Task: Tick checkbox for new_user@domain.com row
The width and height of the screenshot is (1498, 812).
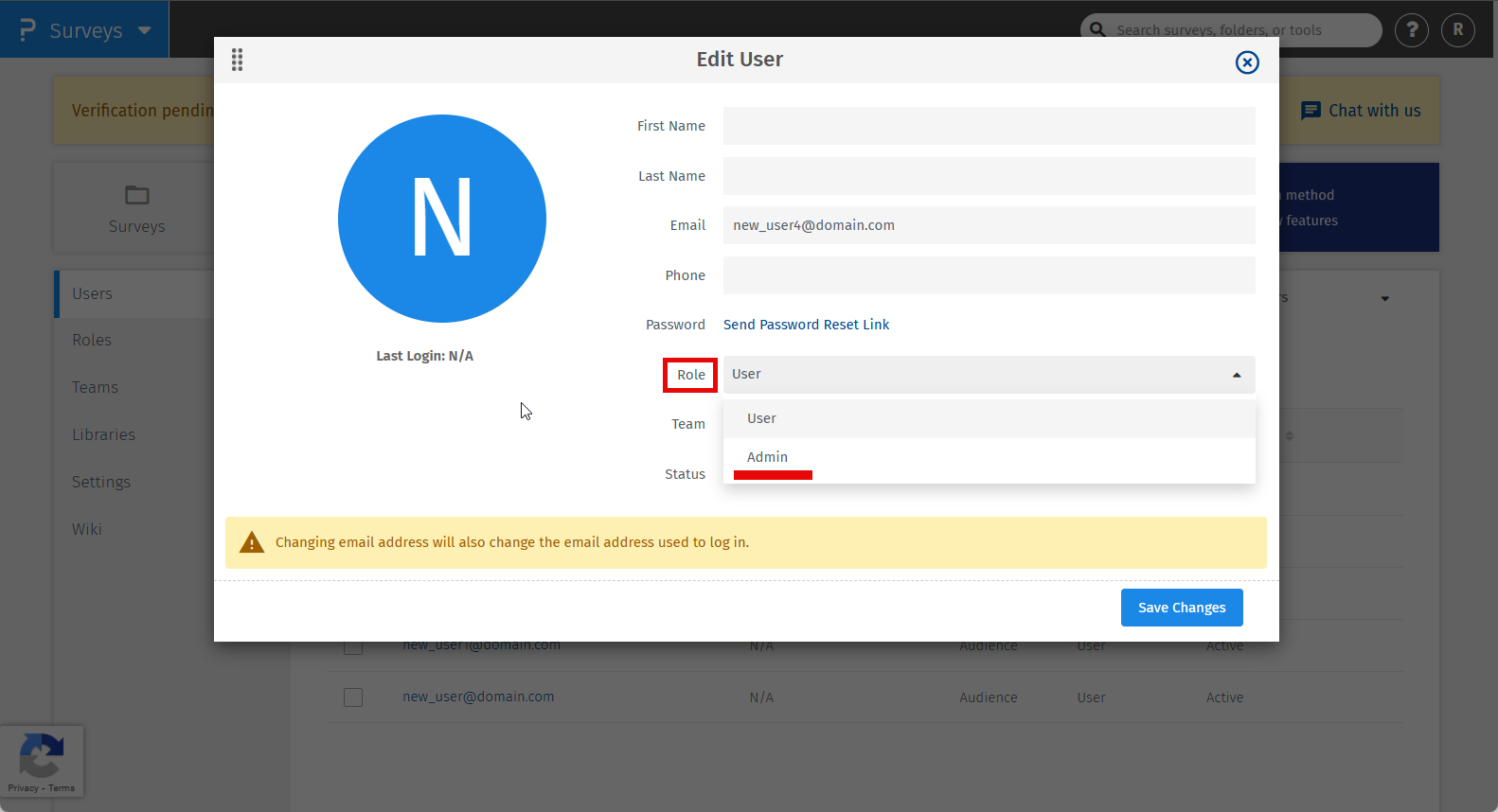Action: (x=353, y=697)
